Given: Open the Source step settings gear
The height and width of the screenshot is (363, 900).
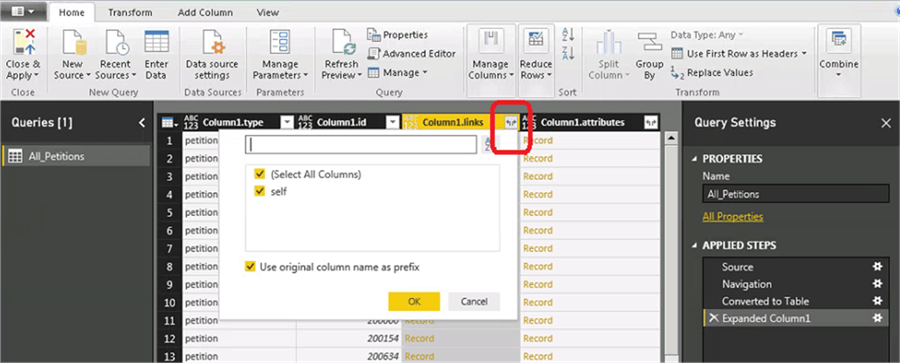Looking at the screenshot, I should pyautogui.click(x=877, y=267).
